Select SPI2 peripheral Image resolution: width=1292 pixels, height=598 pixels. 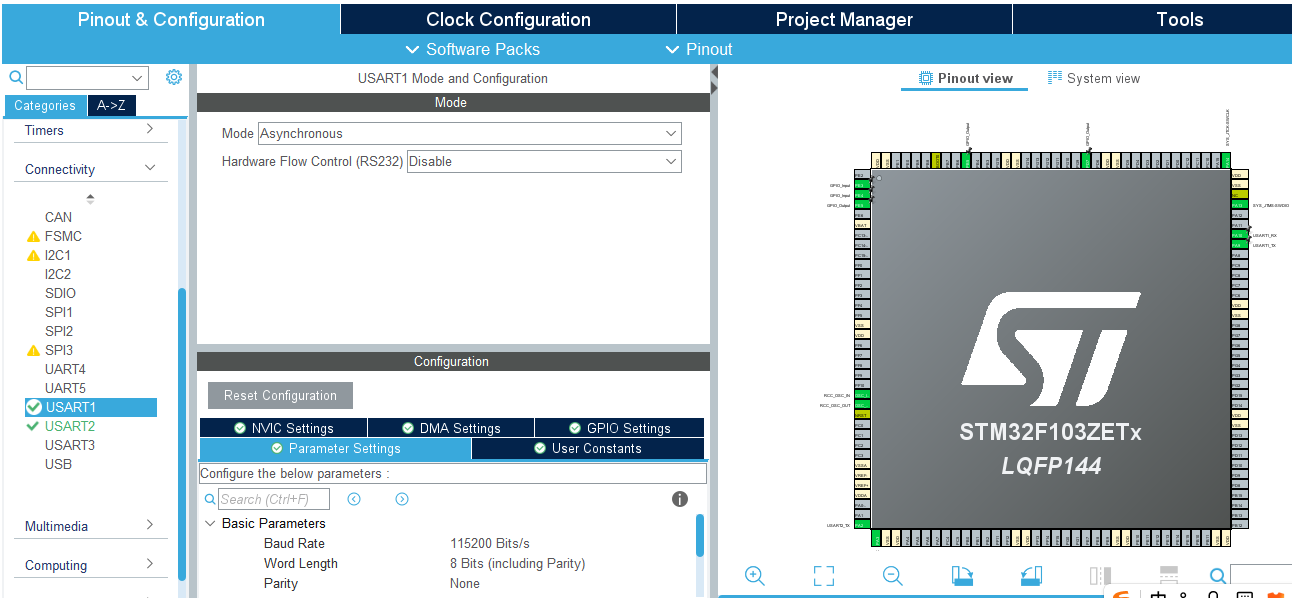coord(59,331)
